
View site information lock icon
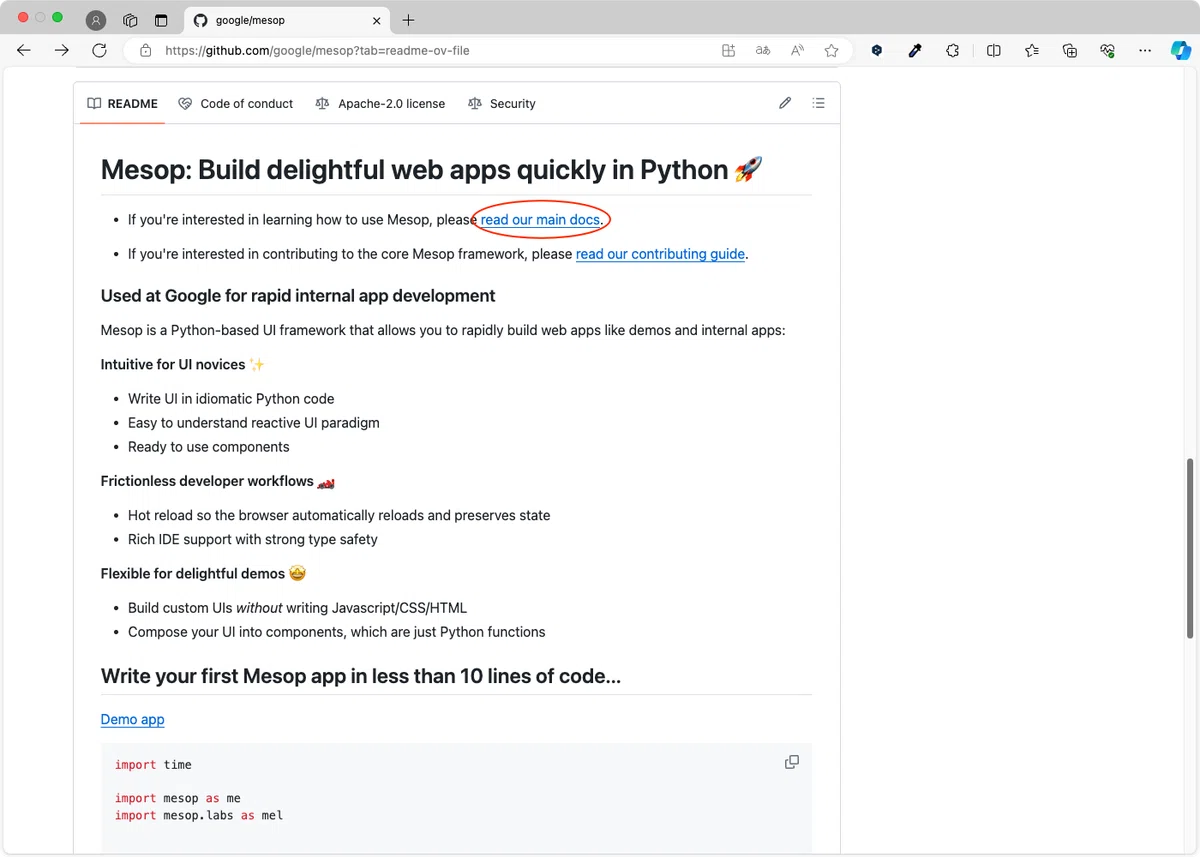click(145, 50)
